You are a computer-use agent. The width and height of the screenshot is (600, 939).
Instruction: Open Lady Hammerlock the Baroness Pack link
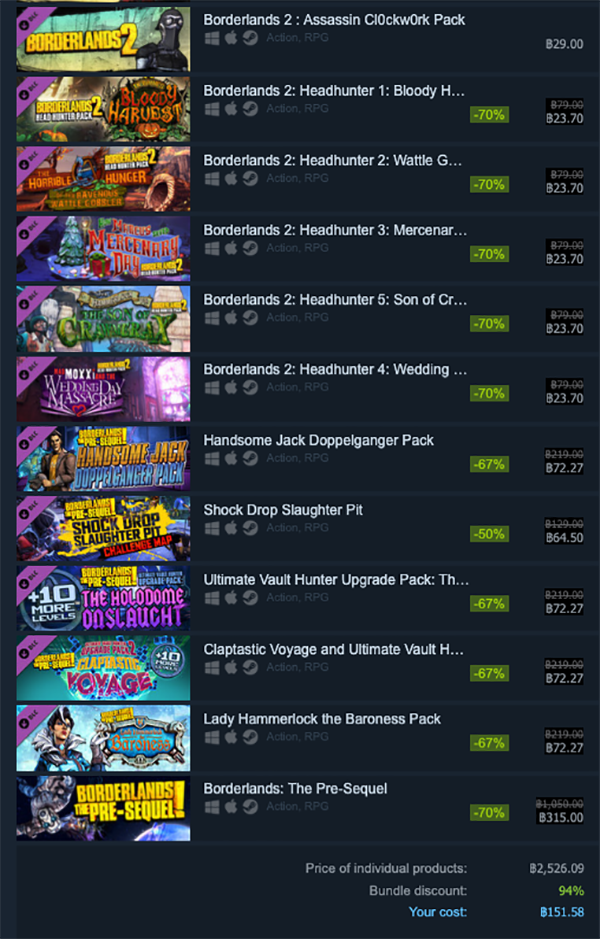click(x=322, y=719)
